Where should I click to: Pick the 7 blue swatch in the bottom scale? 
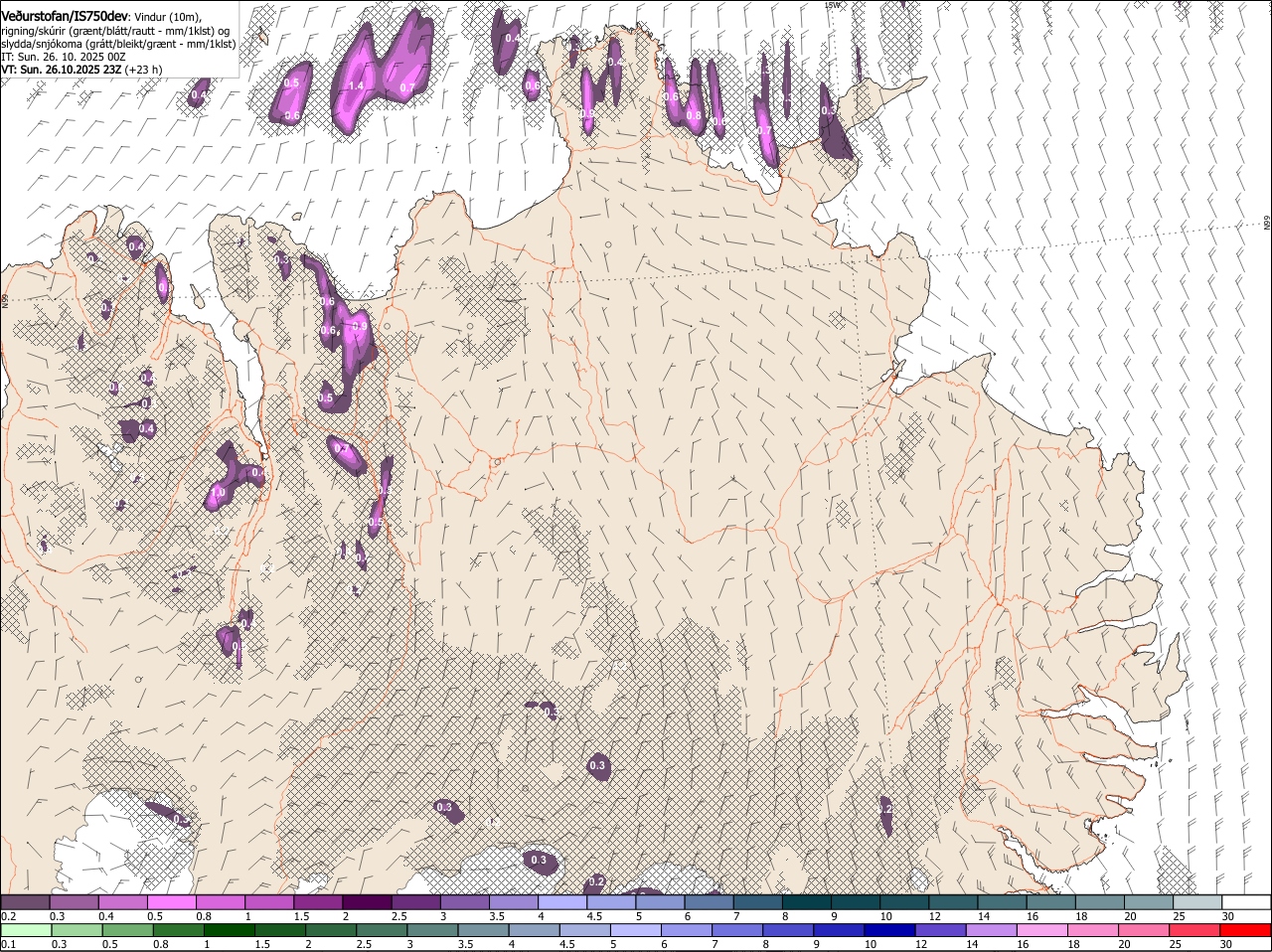[x=736, y=930]
